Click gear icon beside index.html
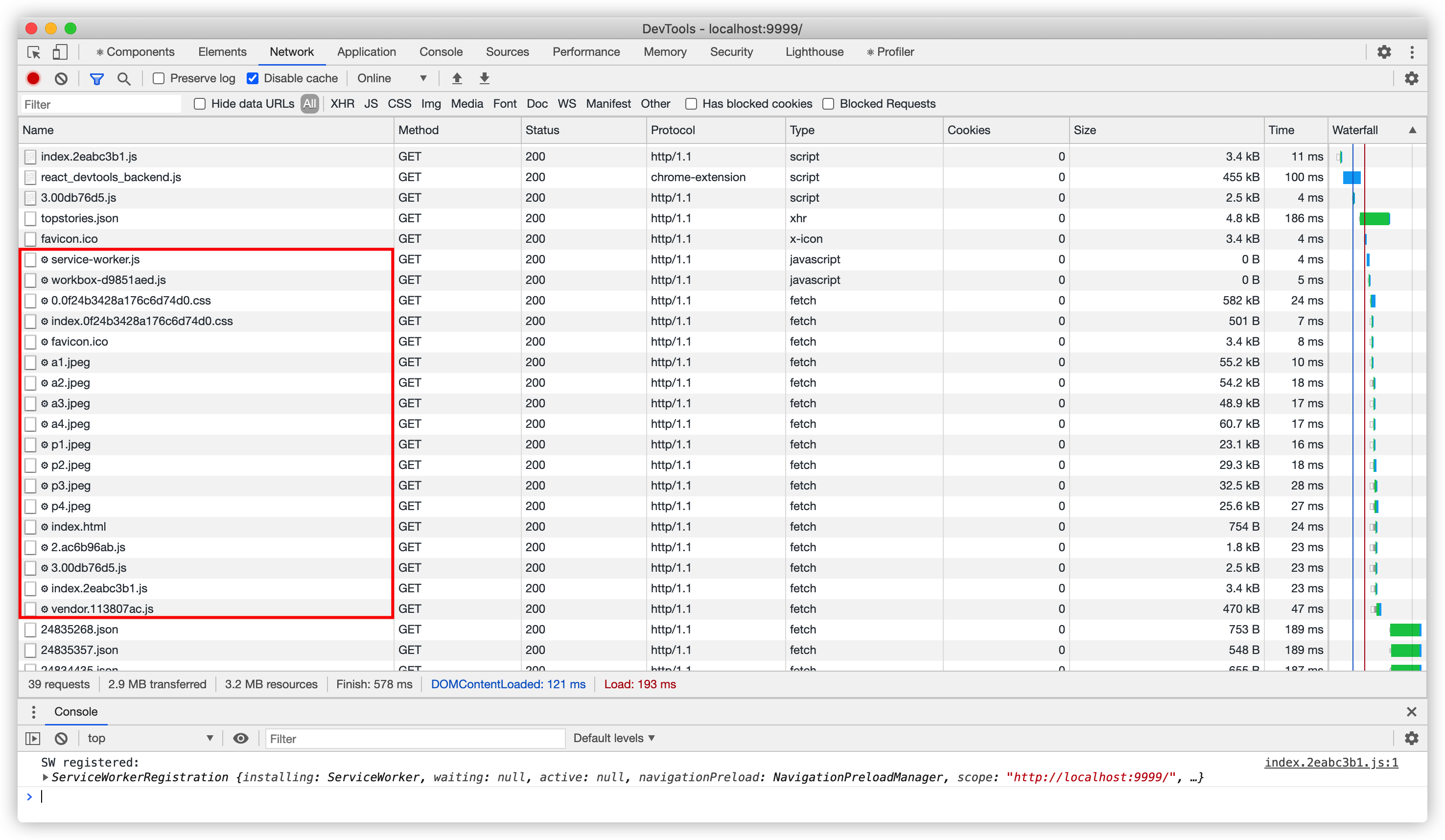This screenshot has height=840, width=1445. (x=45, y=527)
